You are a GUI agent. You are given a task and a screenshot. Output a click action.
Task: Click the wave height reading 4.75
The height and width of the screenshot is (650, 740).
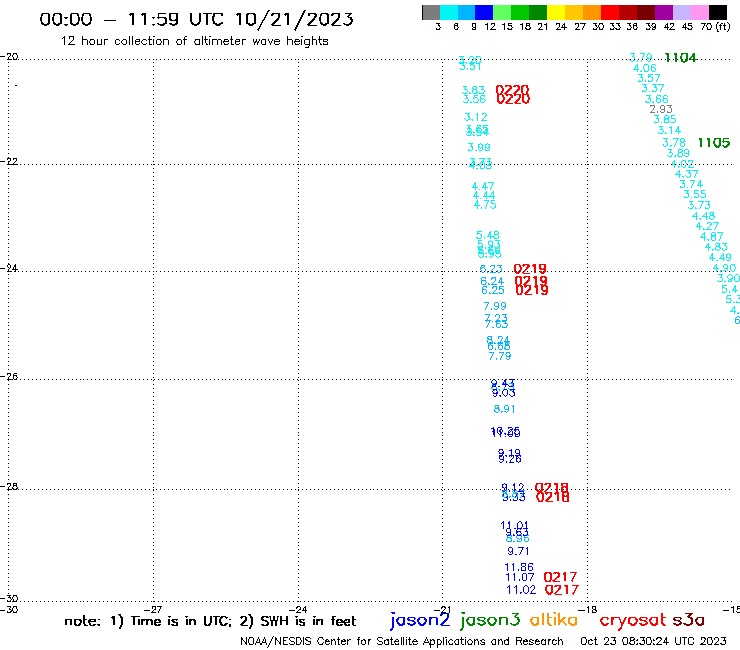point(485,205)
